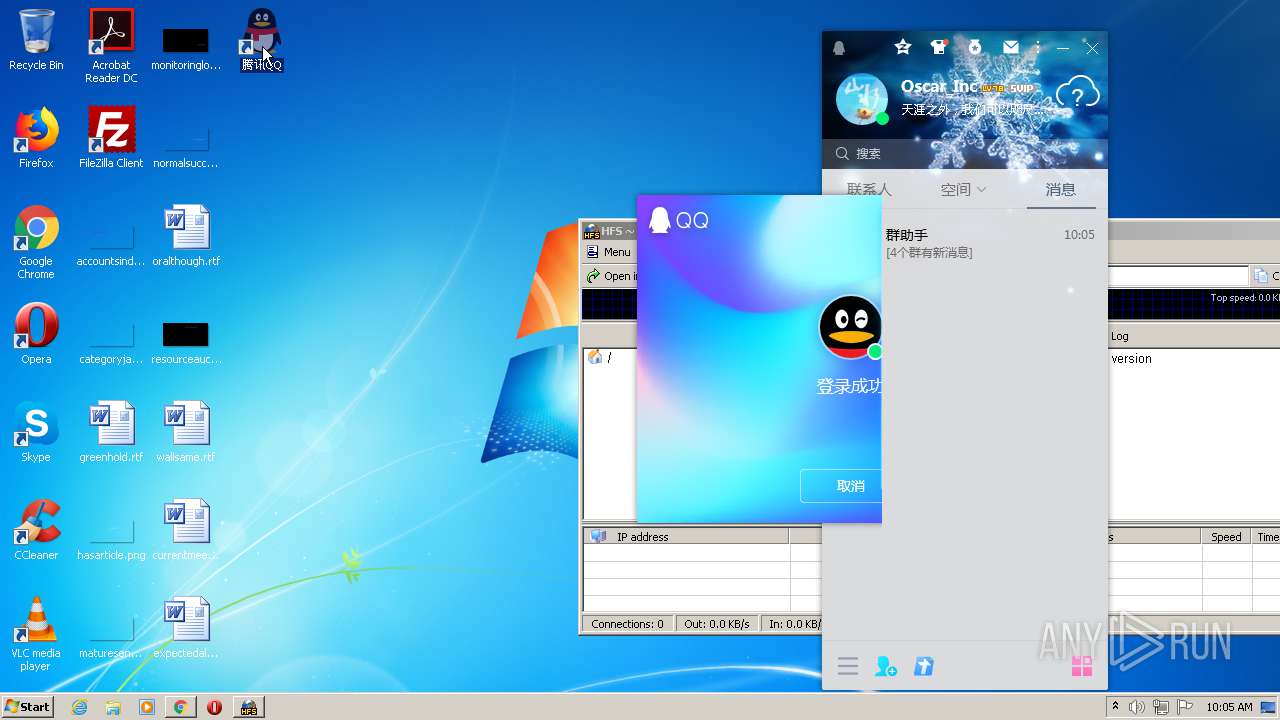Click the QQ logo in the login dialog

[x=679, y=220]
